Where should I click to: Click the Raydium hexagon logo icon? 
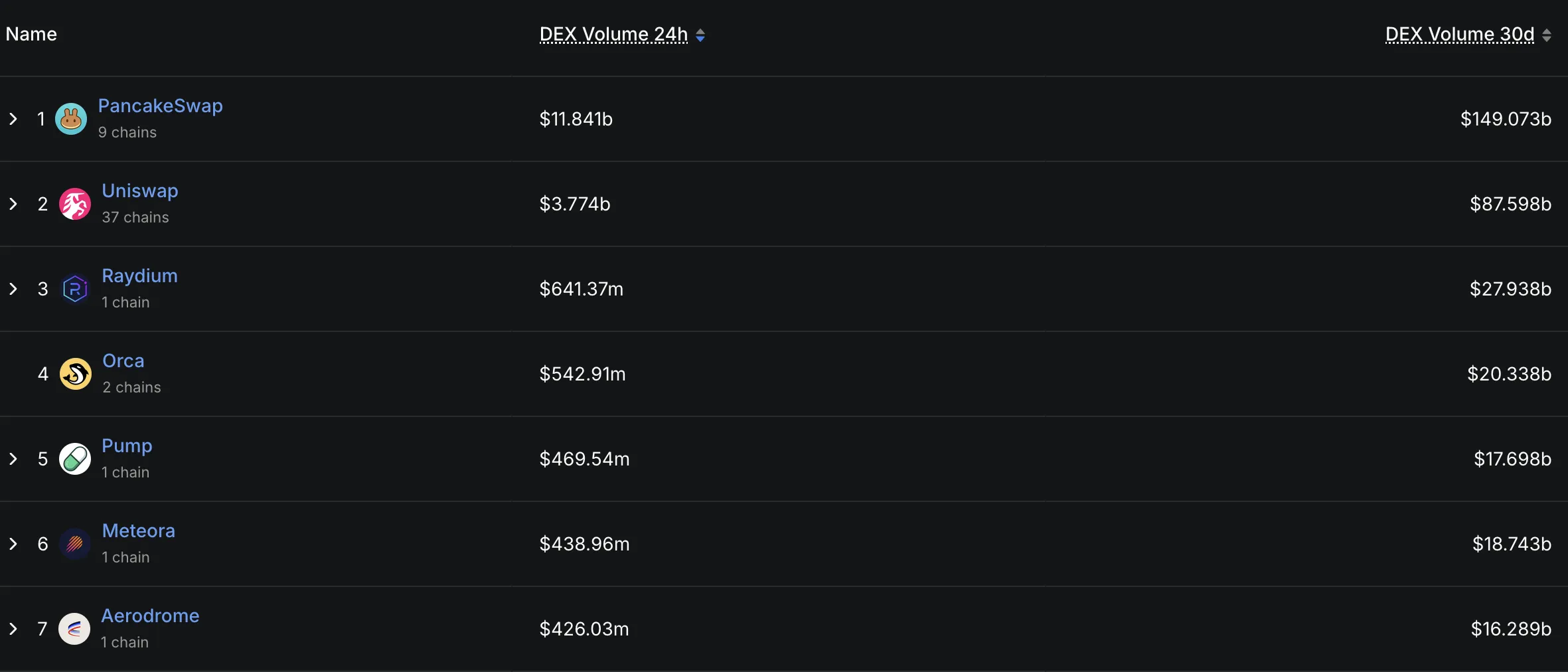[x=75, y=289]
